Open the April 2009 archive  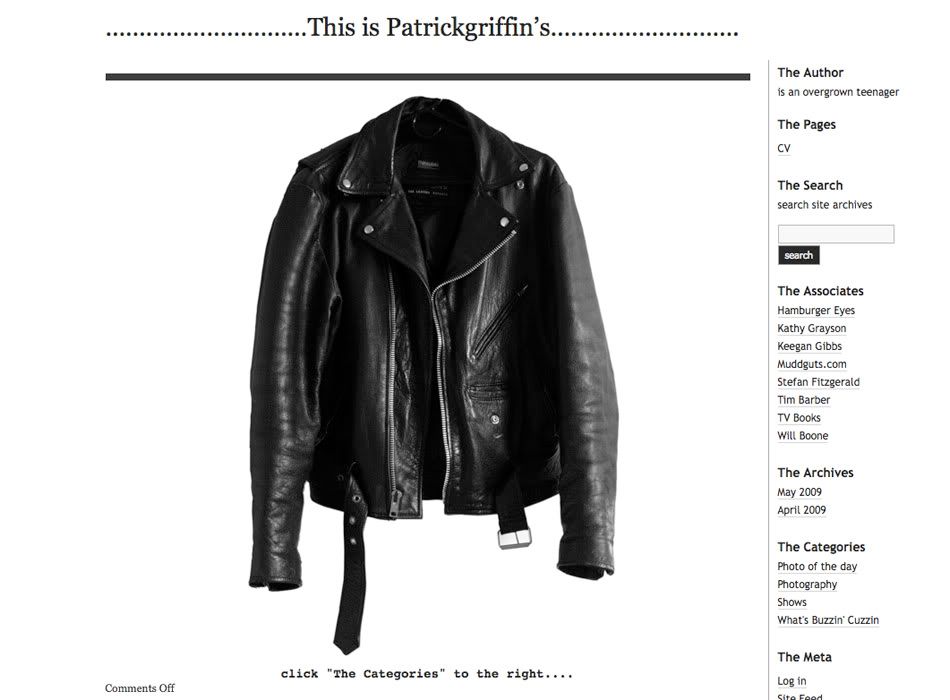pos(802,510)
